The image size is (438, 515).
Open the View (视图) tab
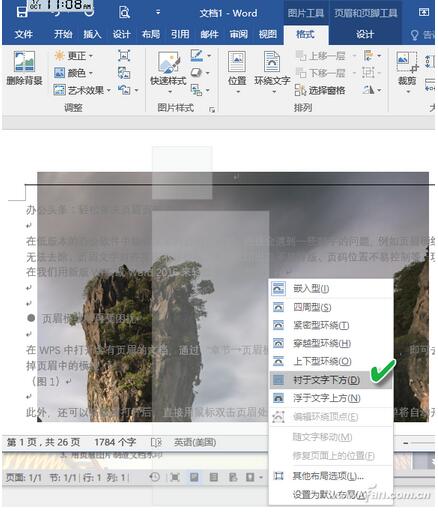[x=268, y=34]
